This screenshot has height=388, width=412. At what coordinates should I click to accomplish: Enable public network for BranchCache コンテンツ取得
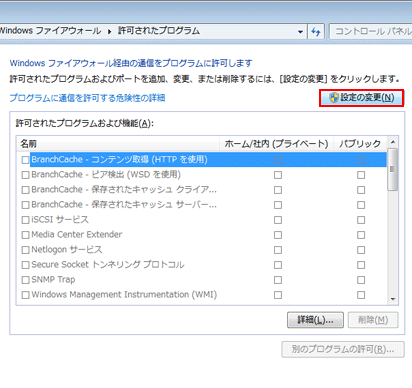pyautogui.click(x=361, y=160)
